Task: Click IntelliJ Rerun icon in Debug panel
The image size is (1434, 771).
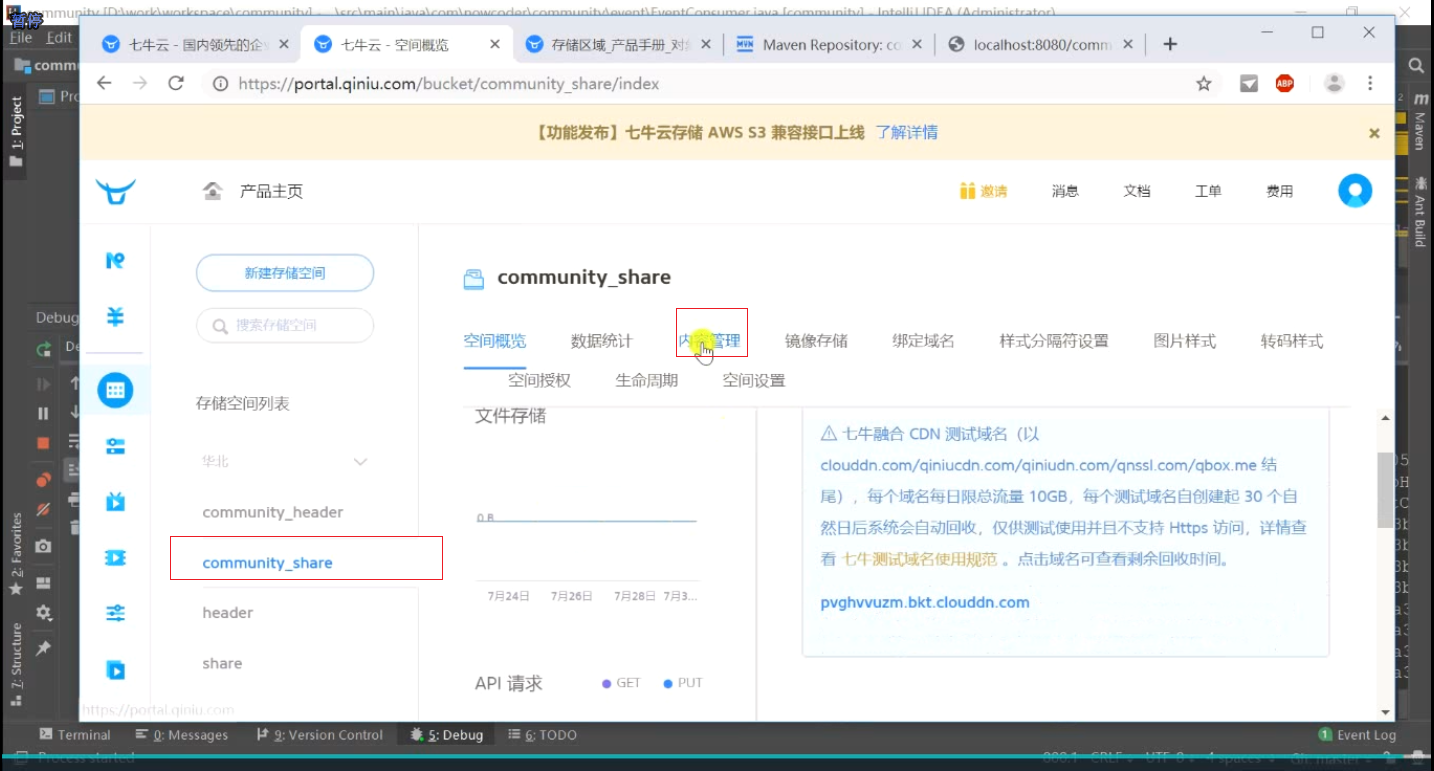Action: (x=43, y=350)
